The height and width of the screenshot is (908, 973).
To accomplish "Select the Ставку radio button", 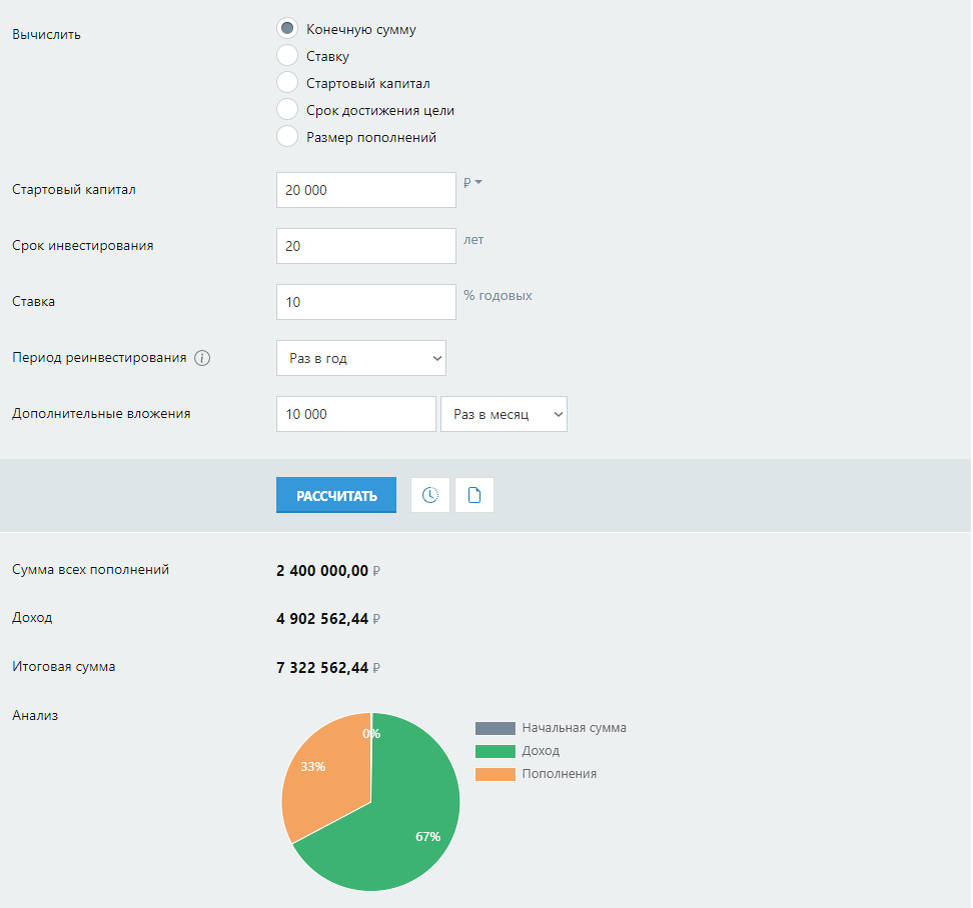I will (287, 55).
